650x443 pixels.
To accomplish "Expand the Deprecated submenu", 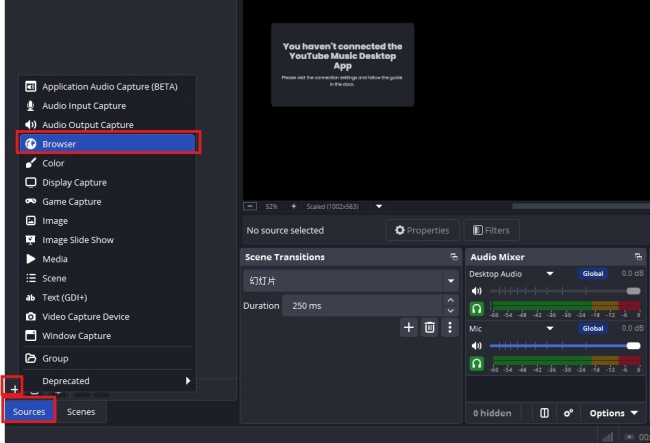I will [x=107, y=380].
